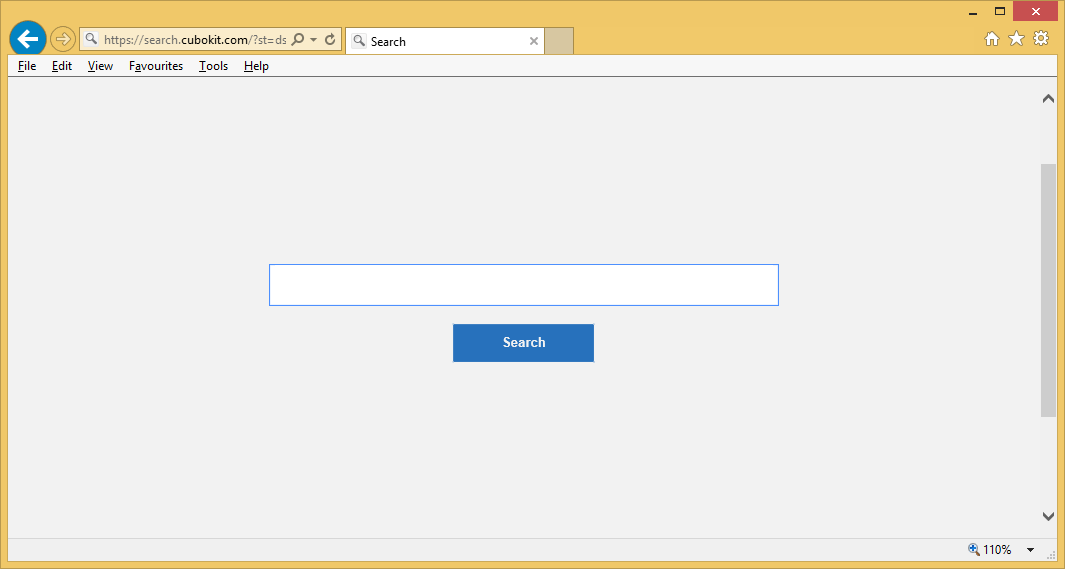This screenshot has width=1065, height=569.
Task: Open the Help menu
Action: coord(256,66)
